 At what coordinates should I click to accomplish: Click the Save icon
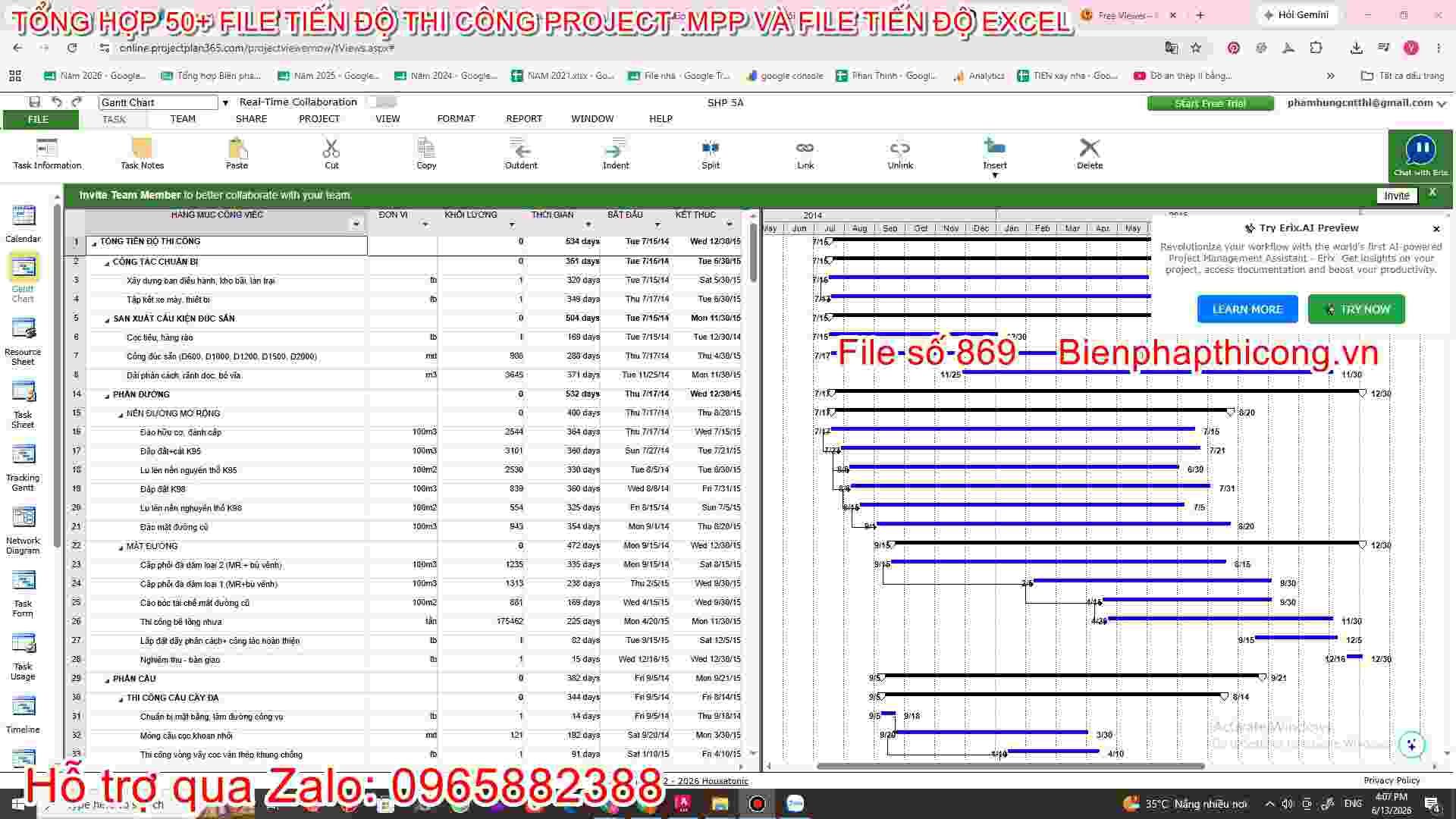pos(34,102)
